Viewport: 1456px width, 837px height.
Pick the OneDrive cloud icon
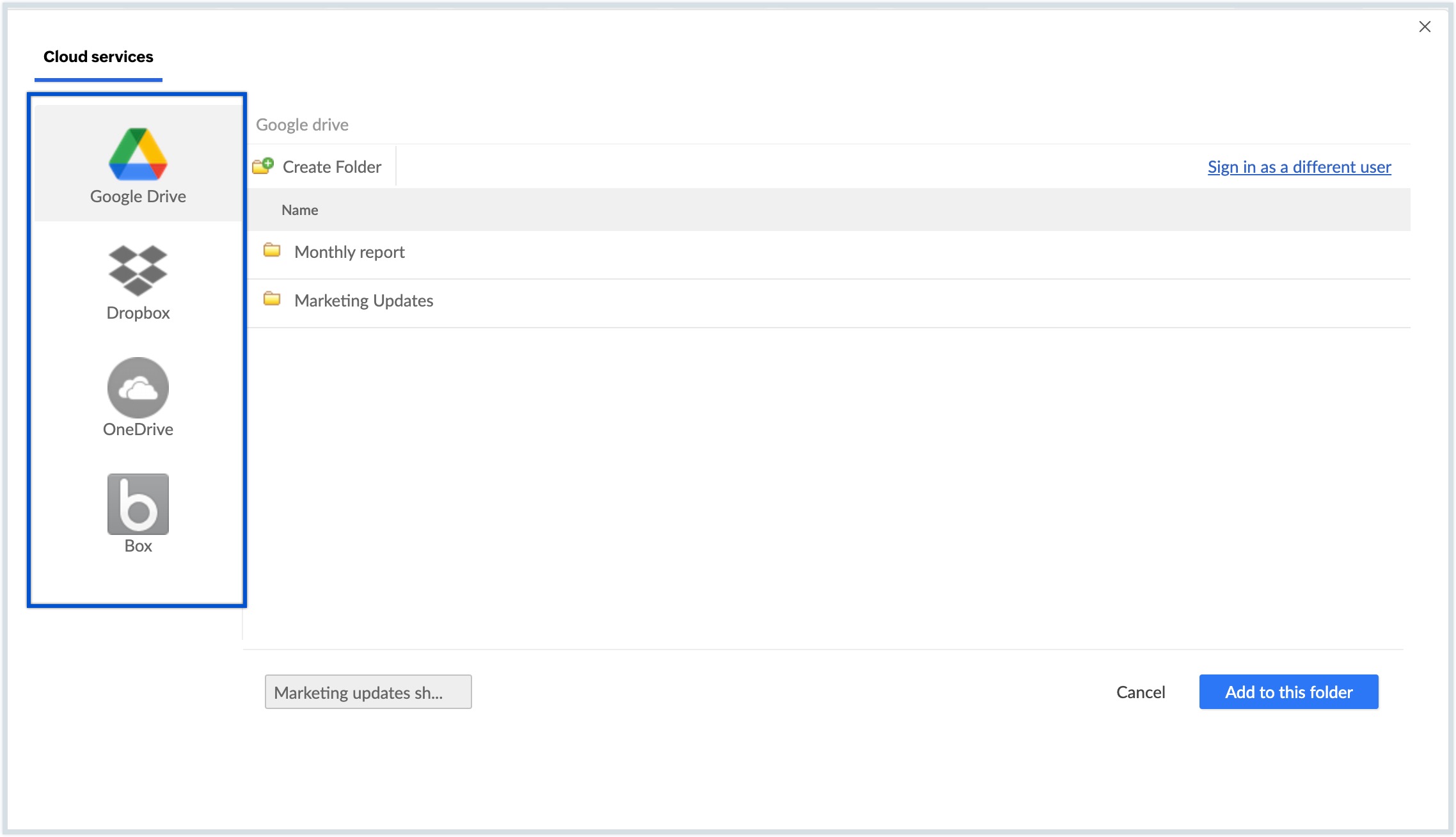tap(138, 387)
